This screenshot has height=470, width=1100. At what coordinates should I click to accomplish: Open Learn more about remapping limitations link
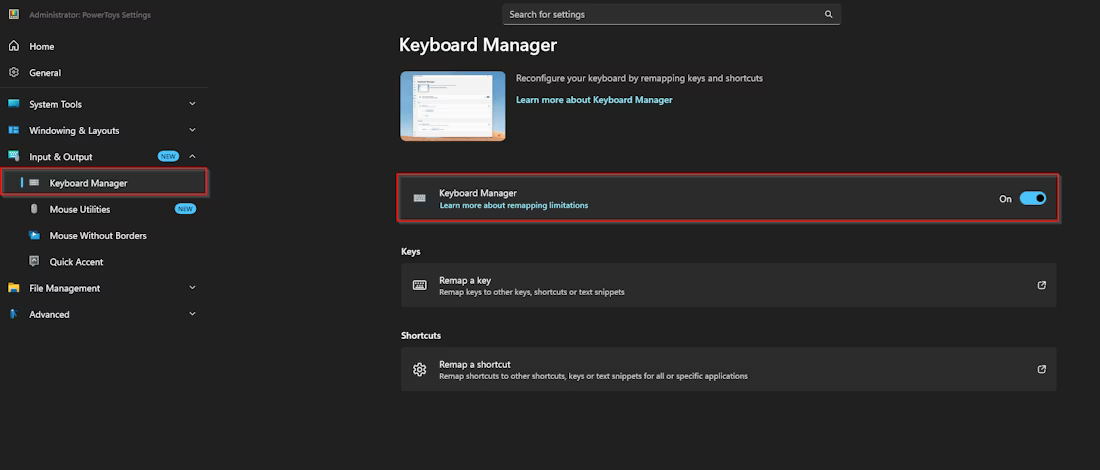[514, 206]
